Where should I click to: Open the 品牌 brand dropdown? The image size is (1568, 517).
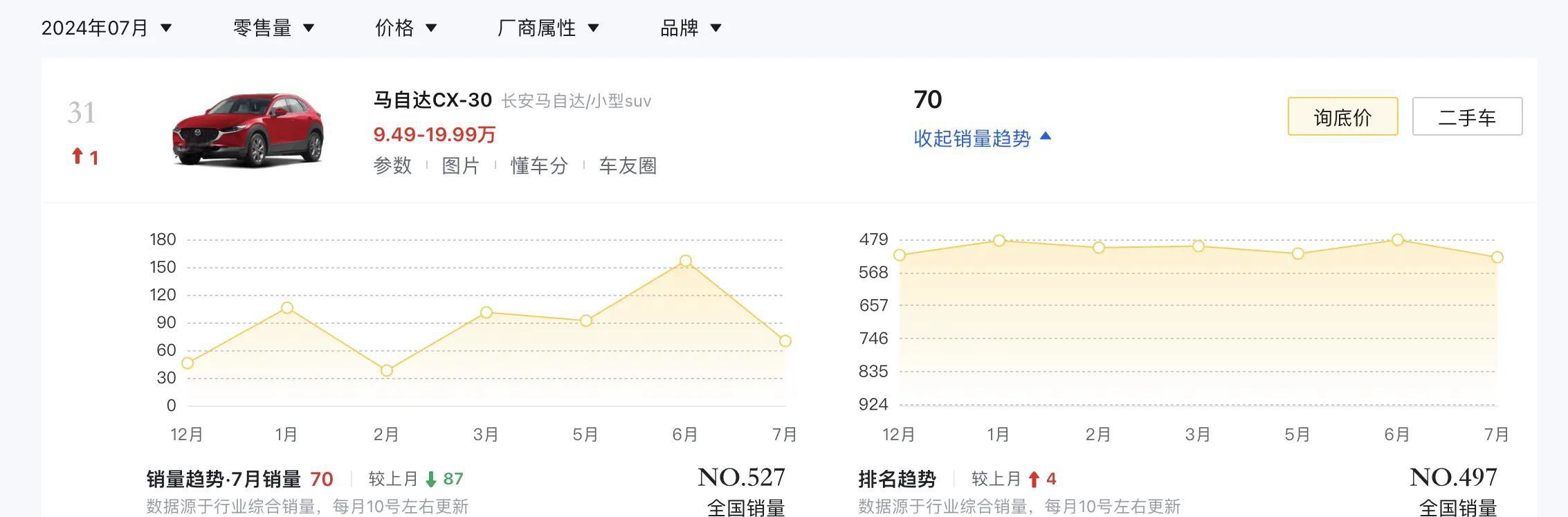(x=691, y=28)
